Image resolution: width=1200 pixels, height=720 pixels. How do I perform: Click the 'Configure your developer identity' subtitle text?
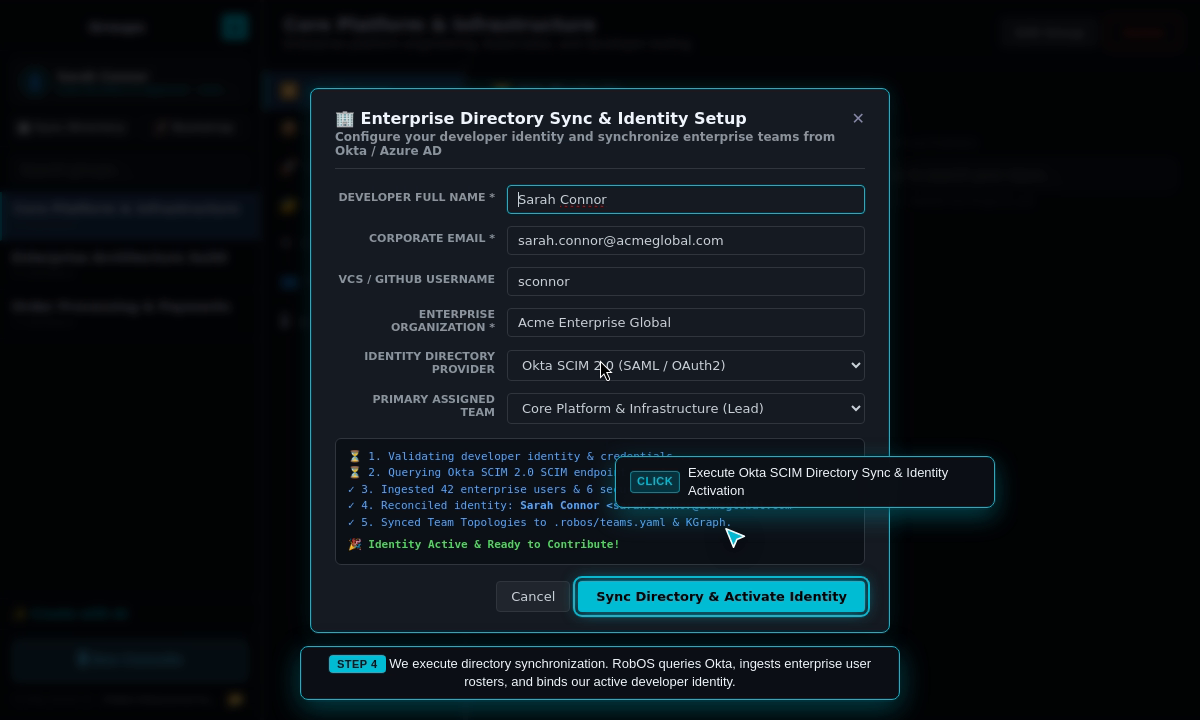pos(585,144)
